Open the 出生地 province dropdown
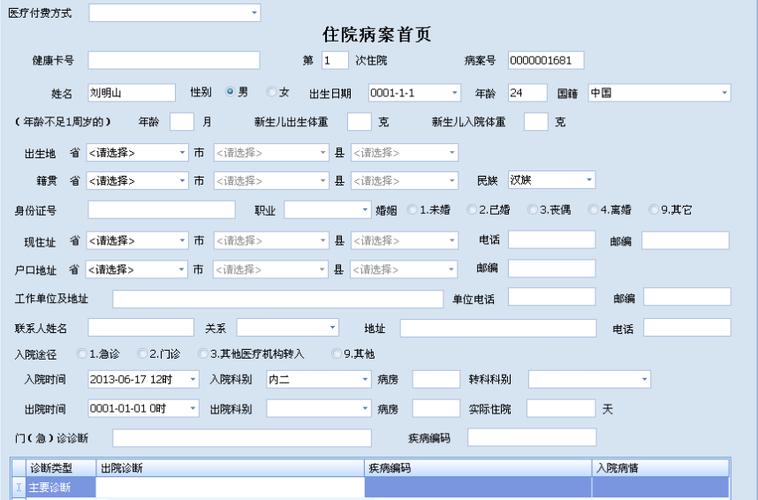 [182, 153]
